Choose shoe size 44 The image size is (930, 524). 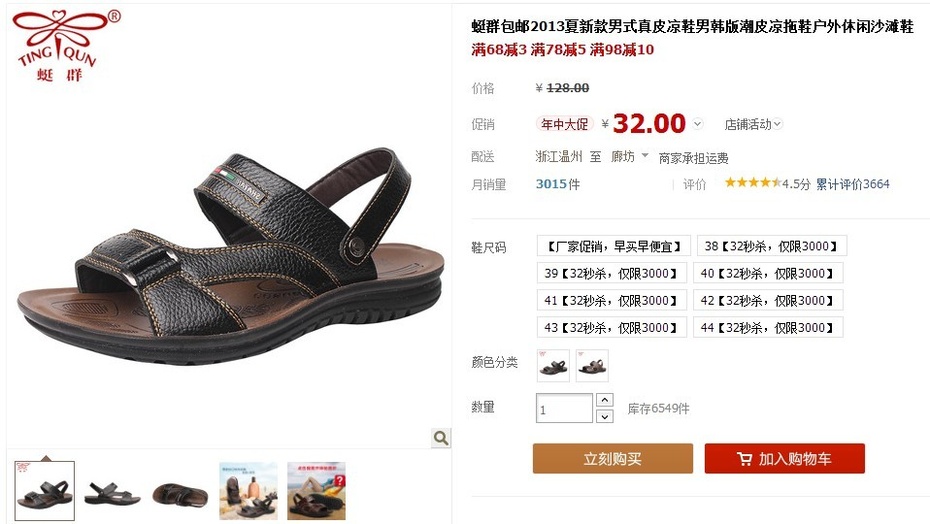pyautogui.click(x=768, y=327)
